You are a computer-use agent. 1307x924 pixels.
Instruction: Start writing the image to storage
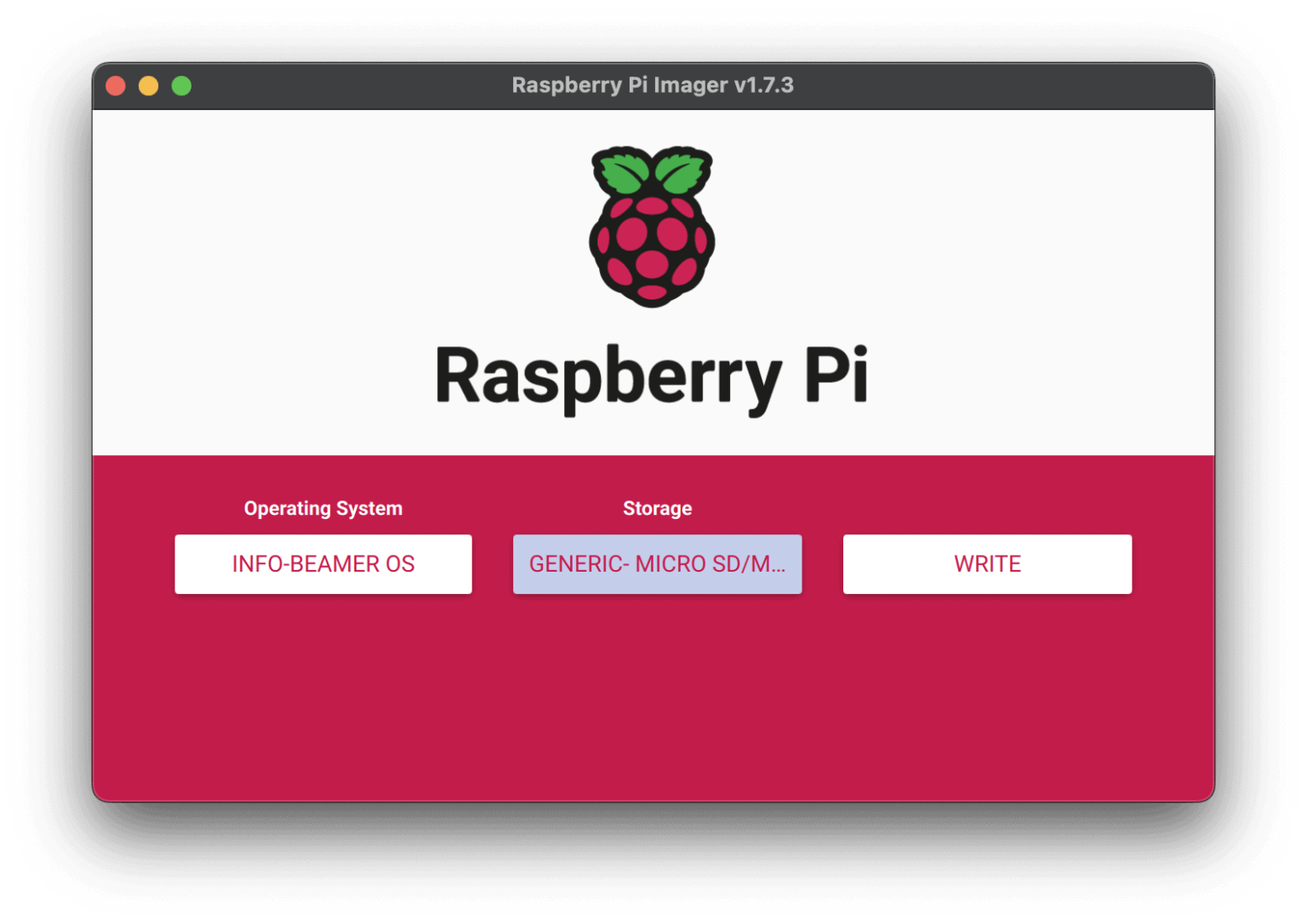pos(987,563)
